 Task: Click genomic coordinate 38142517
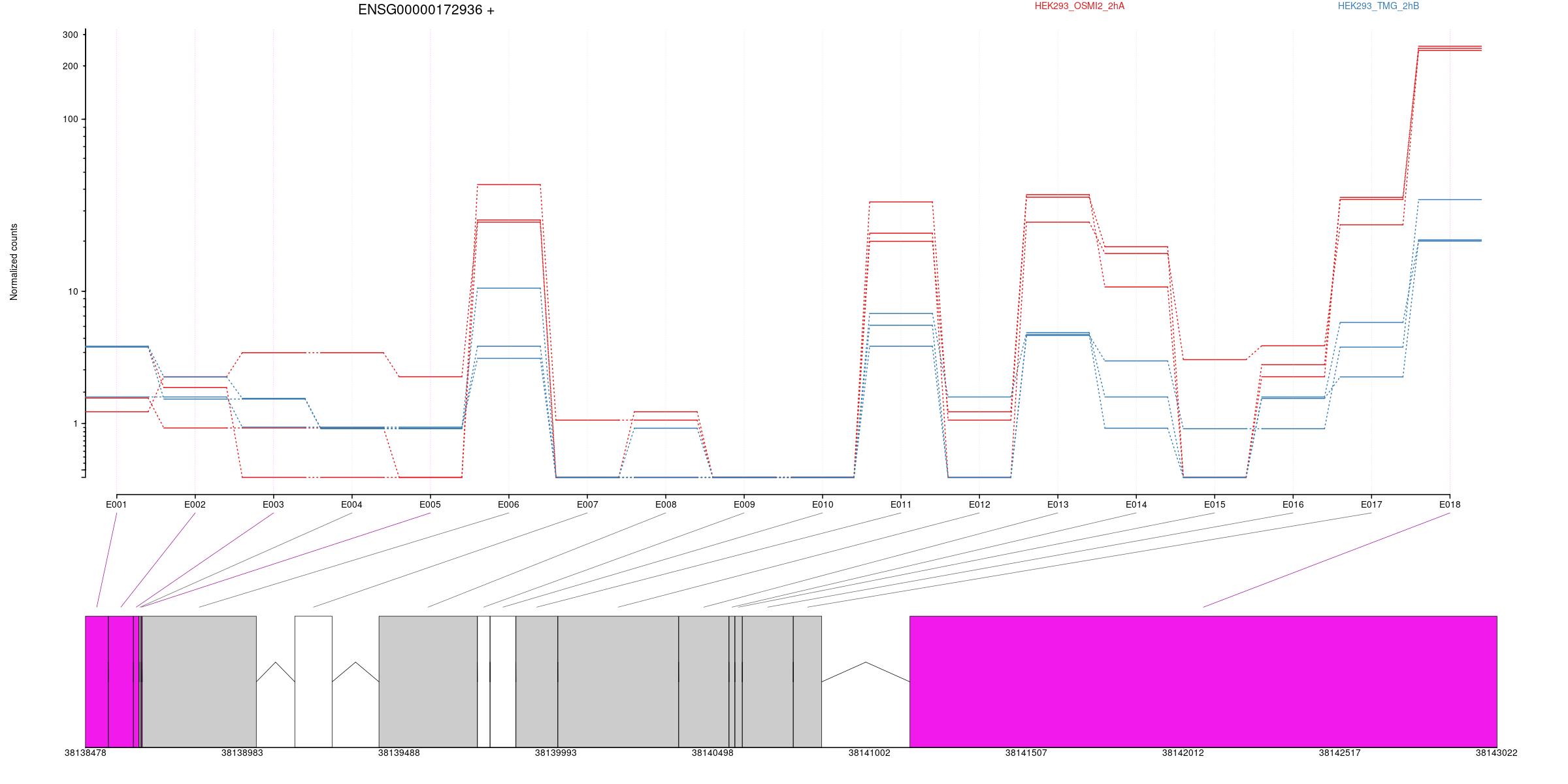1339,753
